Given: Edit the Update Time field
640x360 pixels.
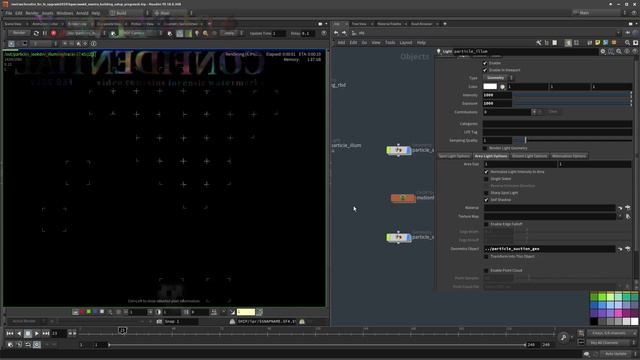Looking at the screenshot, I should 278,33.
